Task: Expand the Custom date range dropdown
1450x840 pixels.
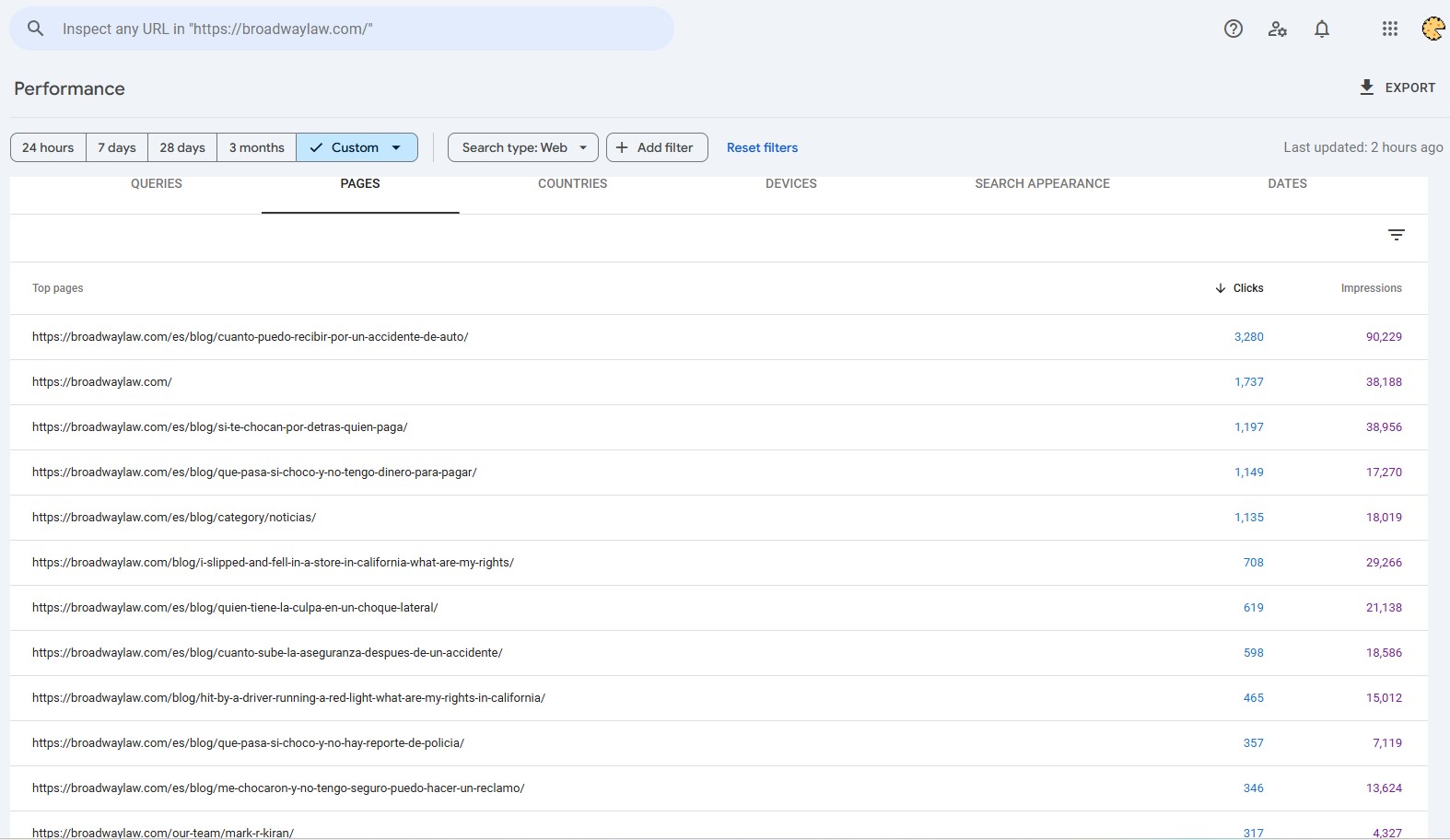Action: (357, 147)
